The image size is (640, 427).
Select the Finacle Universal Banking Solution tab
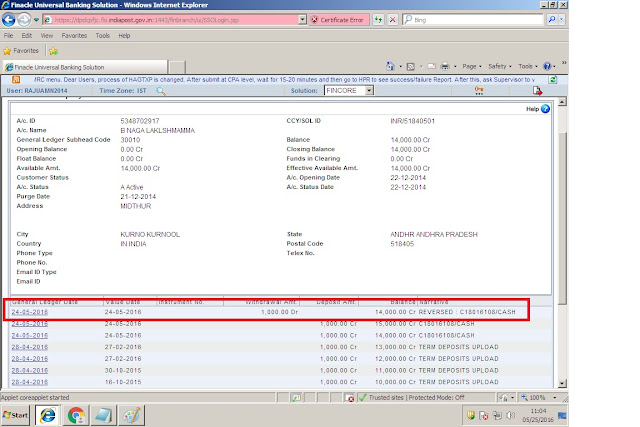(x=85, y=67)
